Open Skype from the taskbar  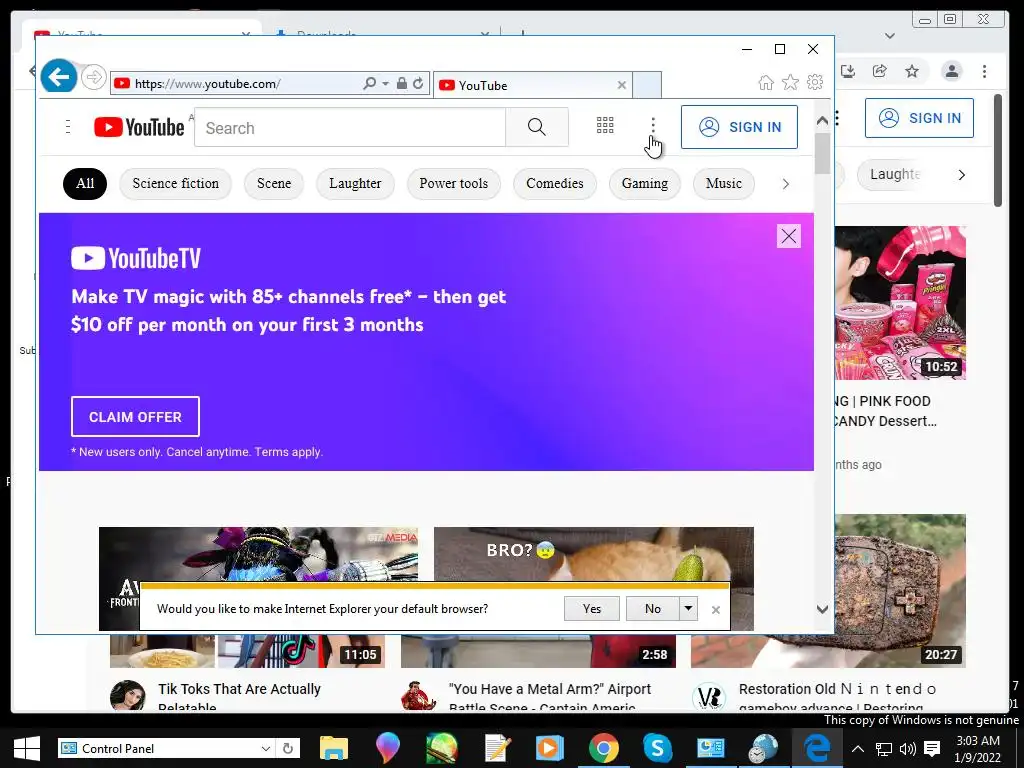(658, 748)
